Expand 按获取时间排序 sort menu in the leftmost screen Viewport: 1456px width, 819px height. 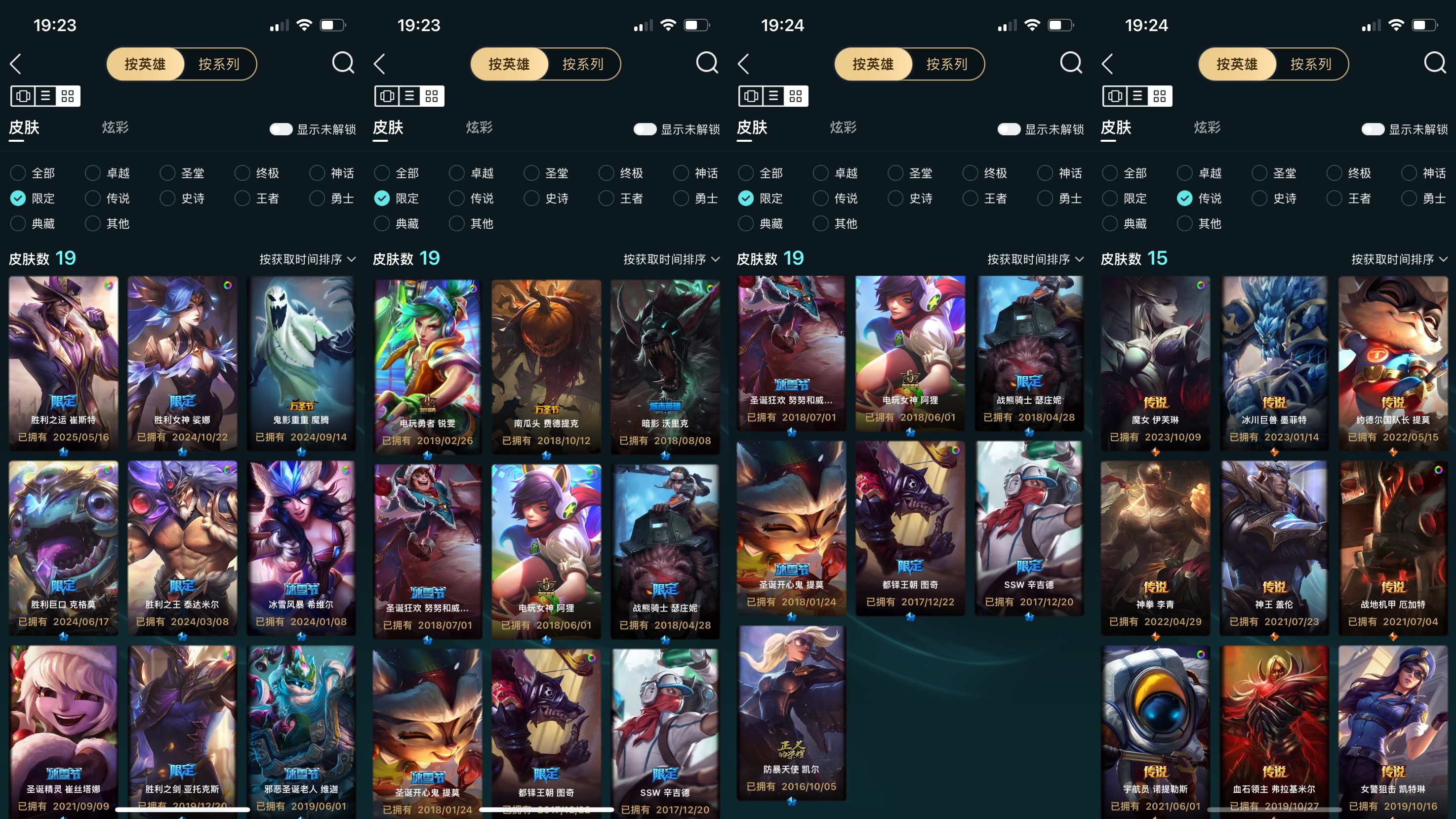307,259
